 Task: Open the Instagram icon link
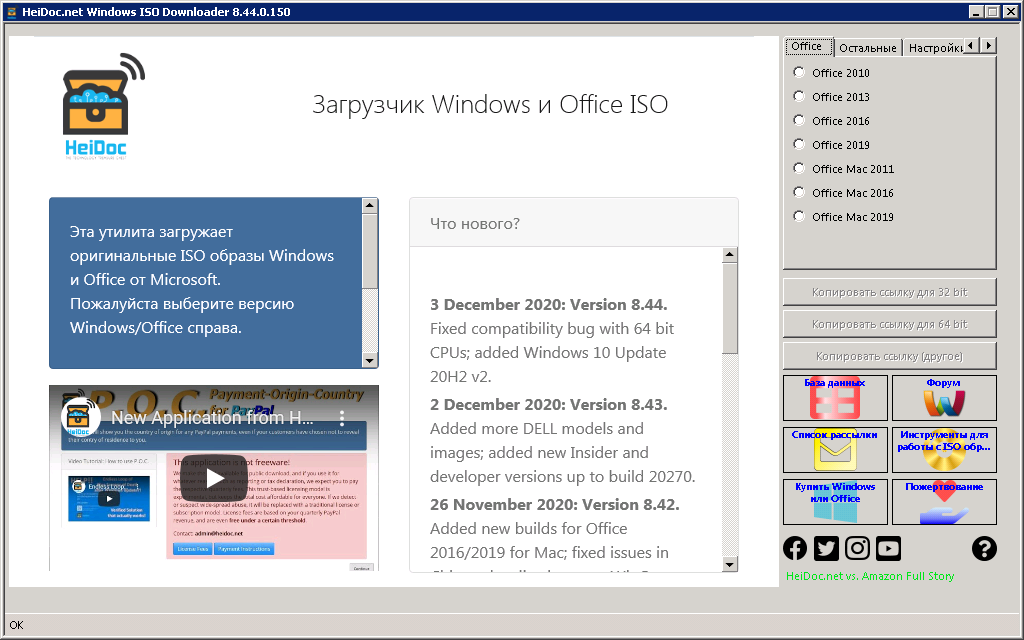857,548
